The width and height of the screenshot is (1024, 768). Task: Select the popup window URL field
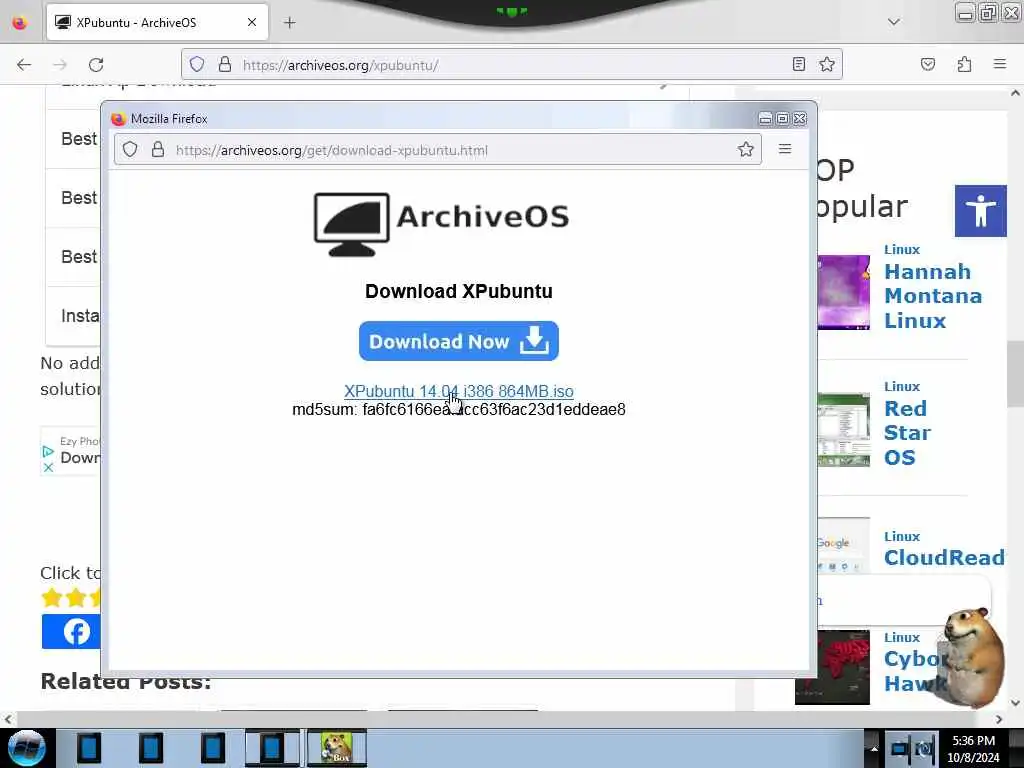tap(438, 150)
